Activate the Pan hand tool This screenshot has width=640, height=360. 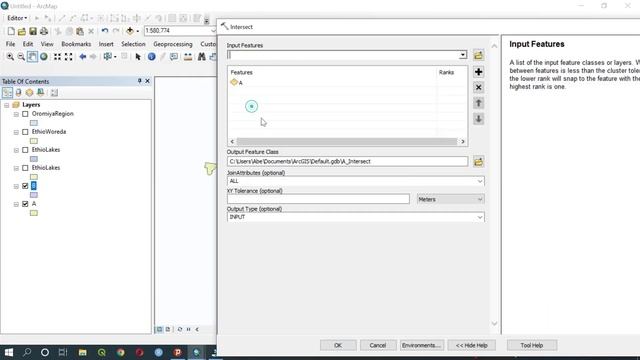pos(32,57)
